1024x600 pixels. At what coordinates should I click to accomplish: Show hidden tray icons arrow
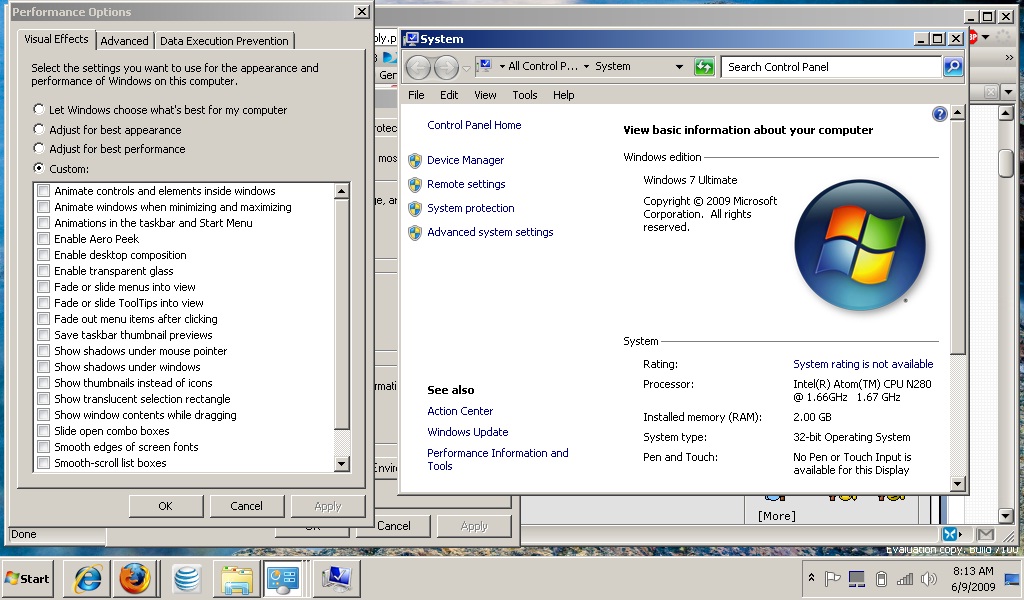pyautogui.click(x=811, y=578)
